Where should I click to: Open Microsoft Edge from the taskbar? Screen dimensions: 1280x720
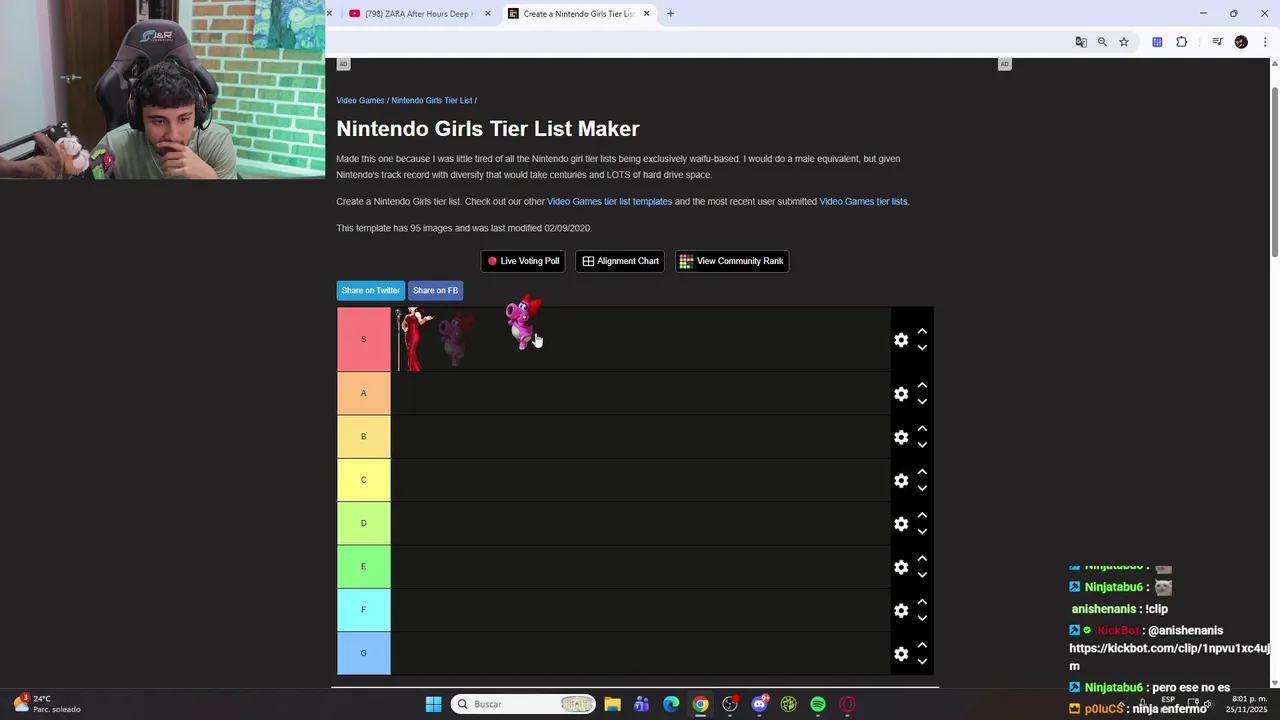(x=671, y=704)
